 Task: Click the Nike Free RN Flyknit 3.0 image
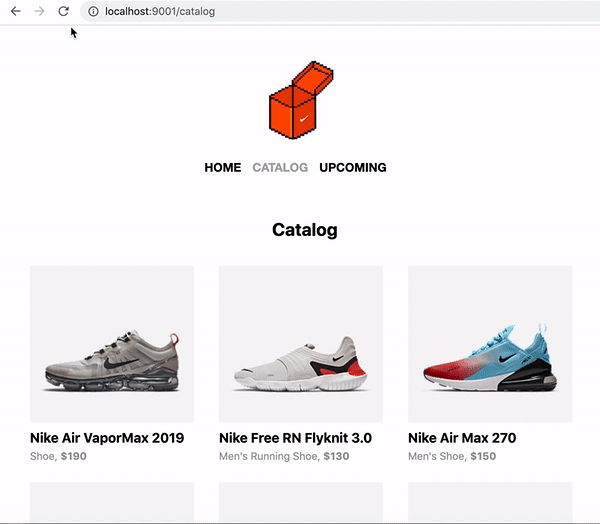[300, 344]
